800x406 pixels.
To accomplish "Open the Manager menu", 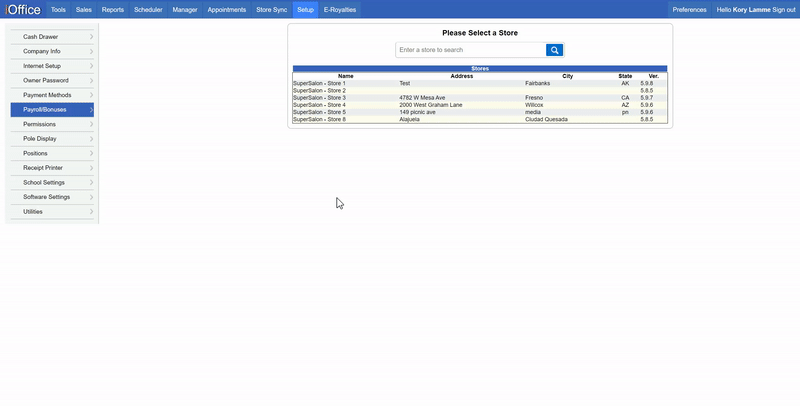I will click(x=185, y=10).
